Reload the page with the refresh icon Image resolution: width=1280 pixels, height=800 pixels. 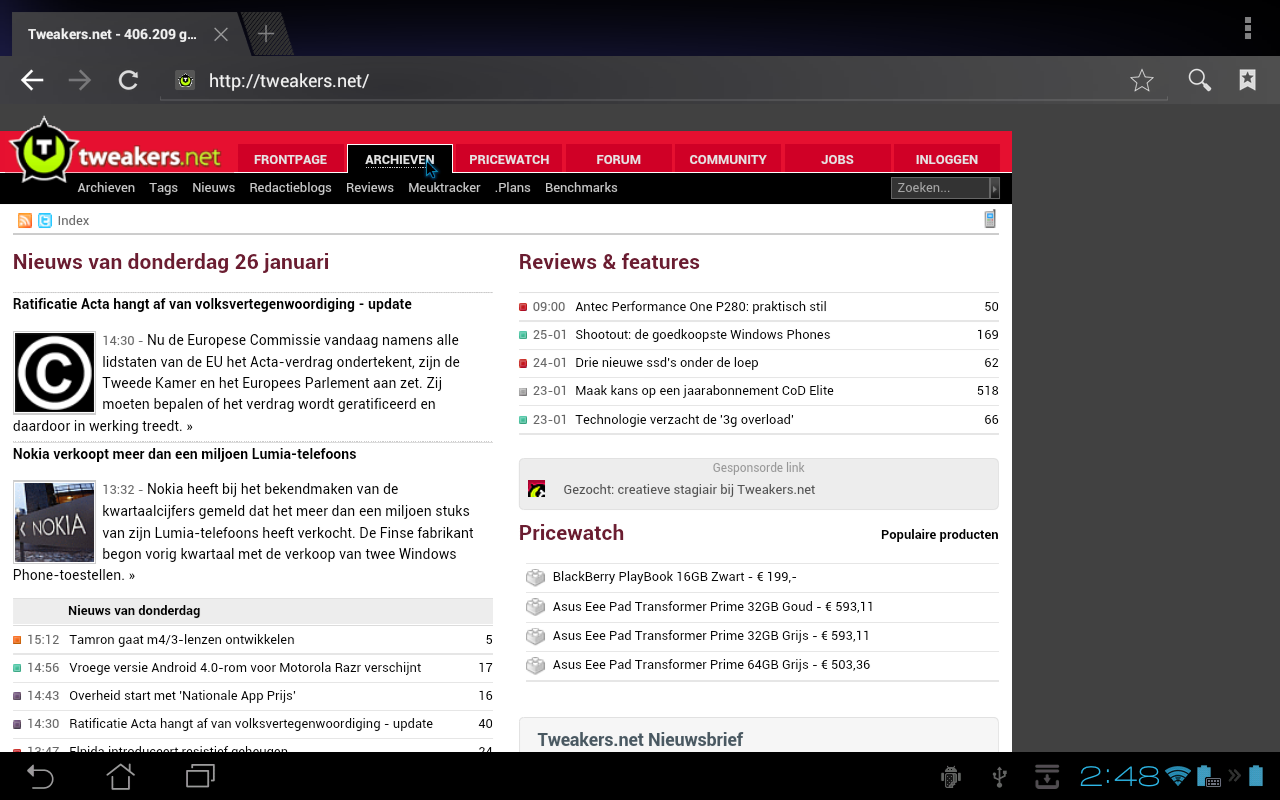[x=128, y=81]
